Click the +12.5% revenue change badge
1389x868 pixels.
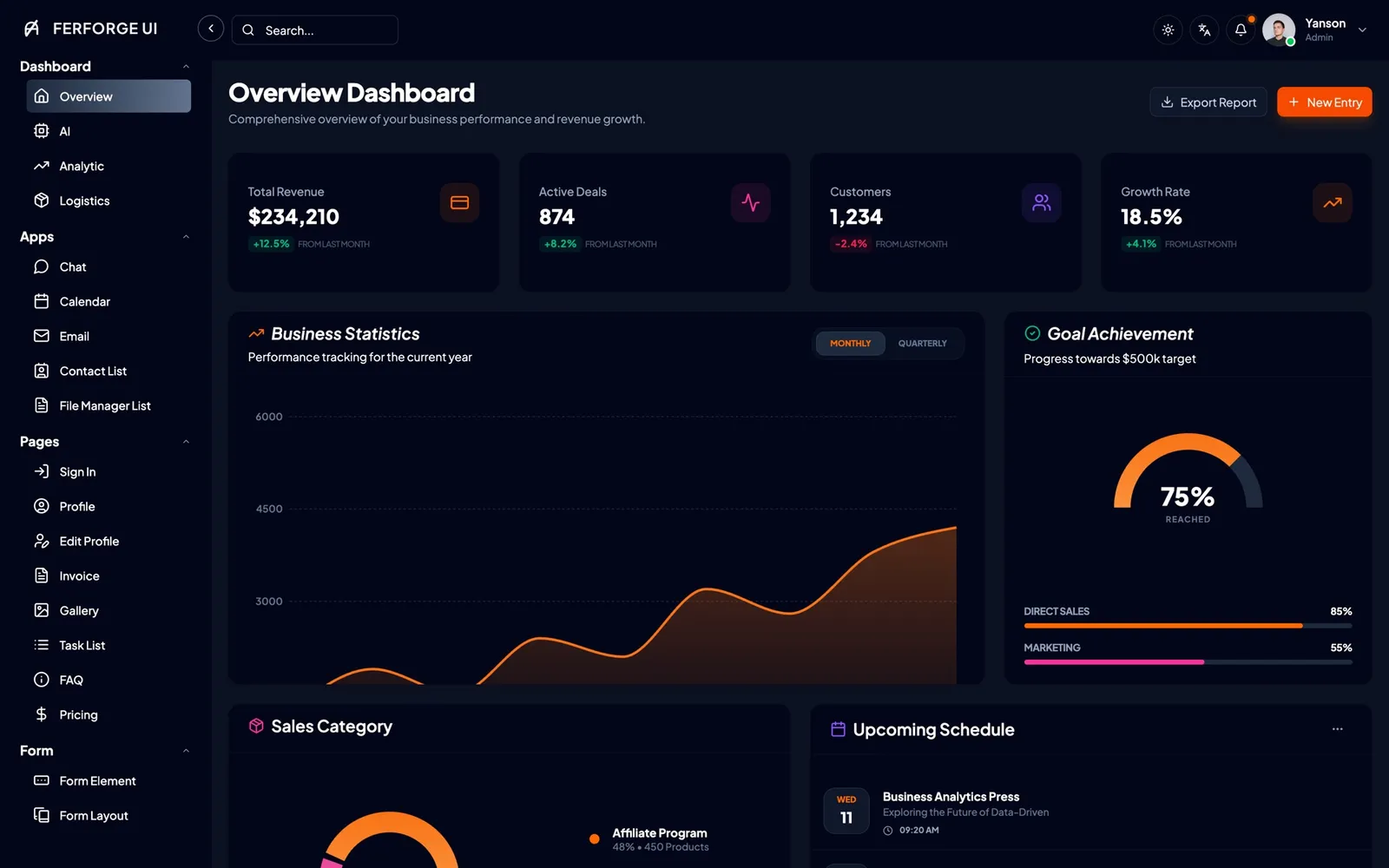(271, 244)
